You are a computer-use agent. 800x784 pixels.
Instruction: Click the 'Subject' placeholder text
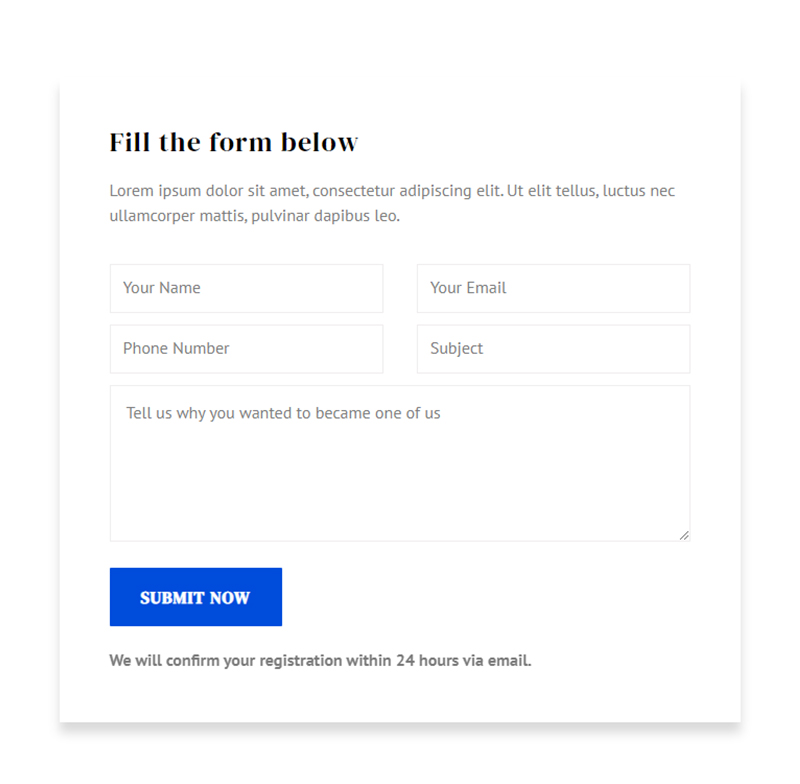(x=457, y=349)
